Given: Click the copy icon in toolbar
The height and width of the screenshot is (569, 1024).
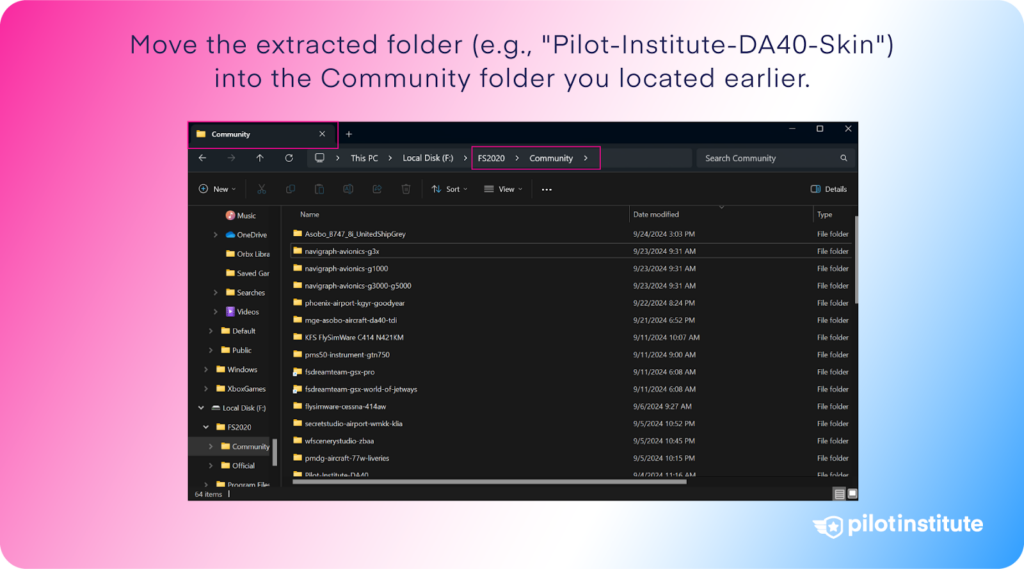Looking at the screenshot, I should click(x=290, y=189).
